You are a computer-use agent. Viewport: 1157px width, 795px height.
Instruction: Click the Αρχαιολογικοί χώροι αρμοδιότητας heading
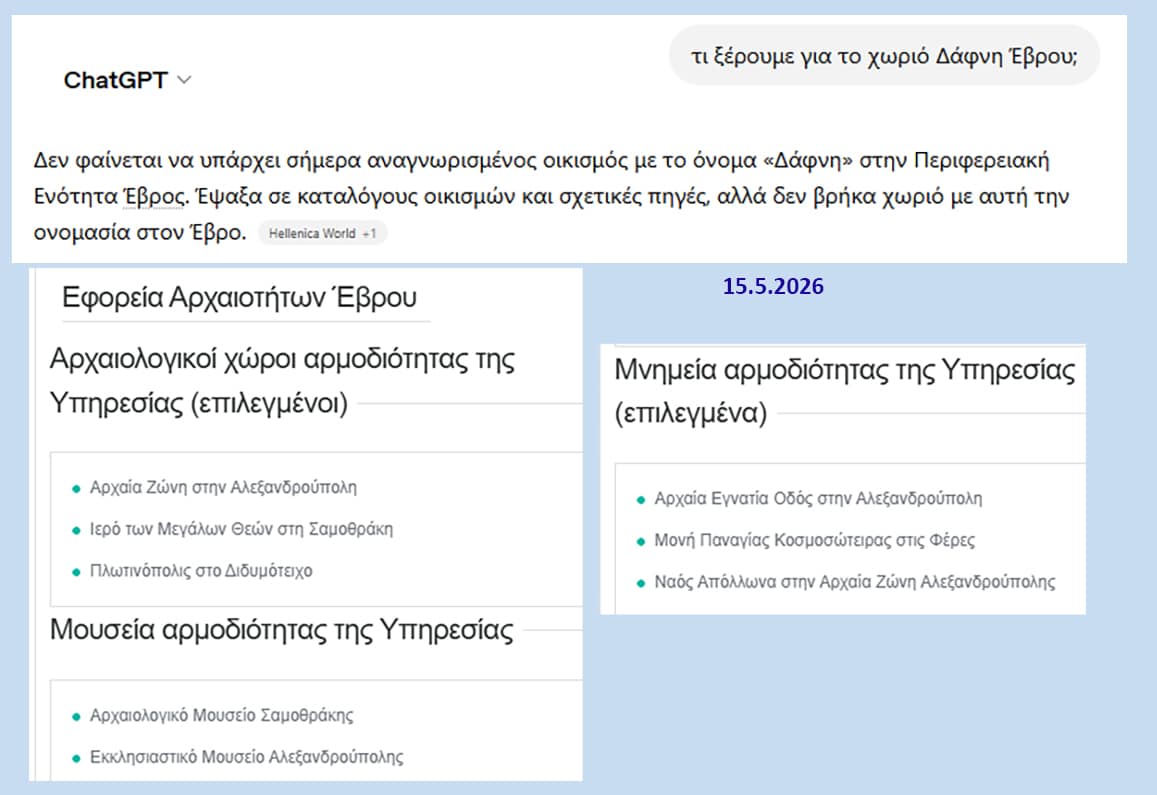coord(282,381)
